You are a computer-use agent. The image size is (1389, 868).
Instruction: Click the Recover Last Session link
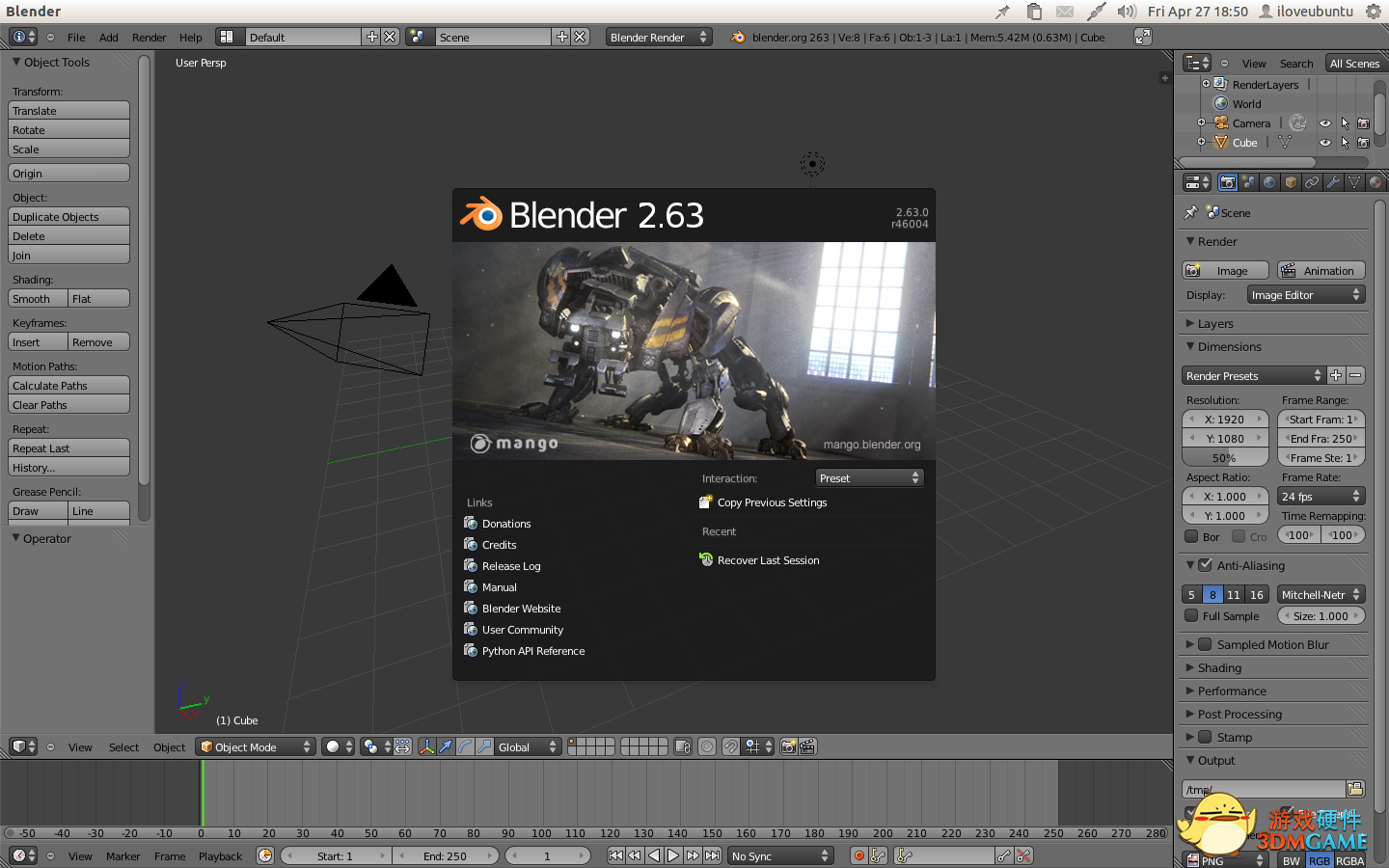[x=768, y=560]
